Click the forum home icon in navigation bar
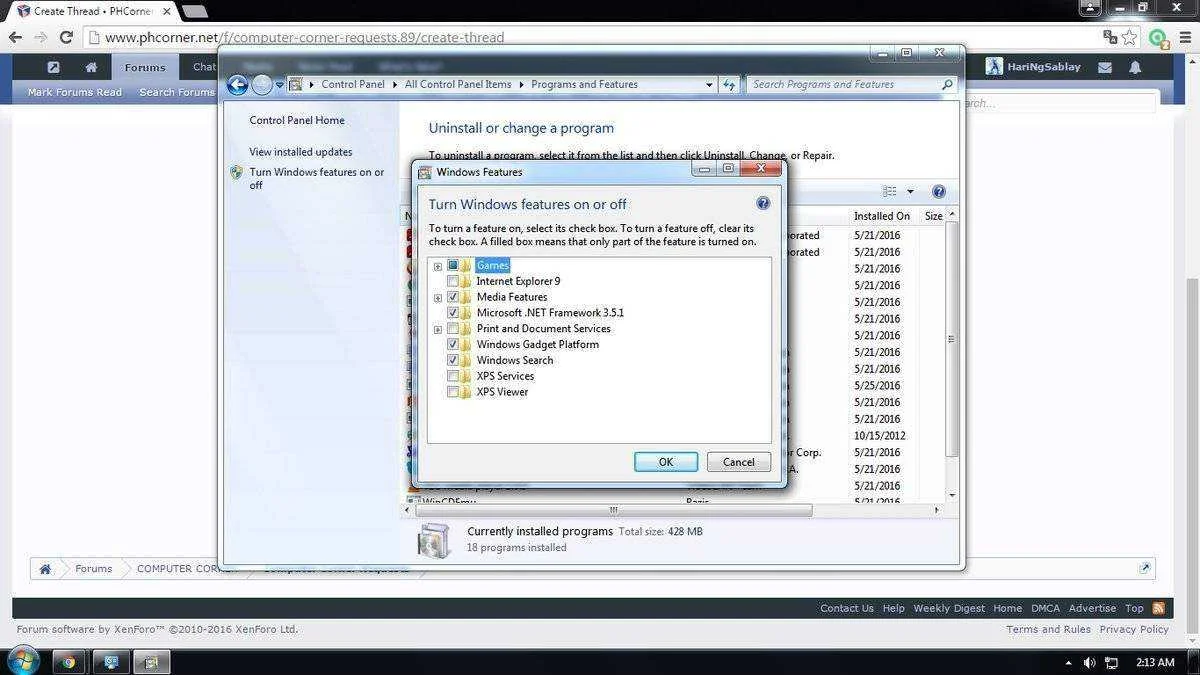Image resolution: width=1200 pixels, height=675 pixels. tap(91, 67)
